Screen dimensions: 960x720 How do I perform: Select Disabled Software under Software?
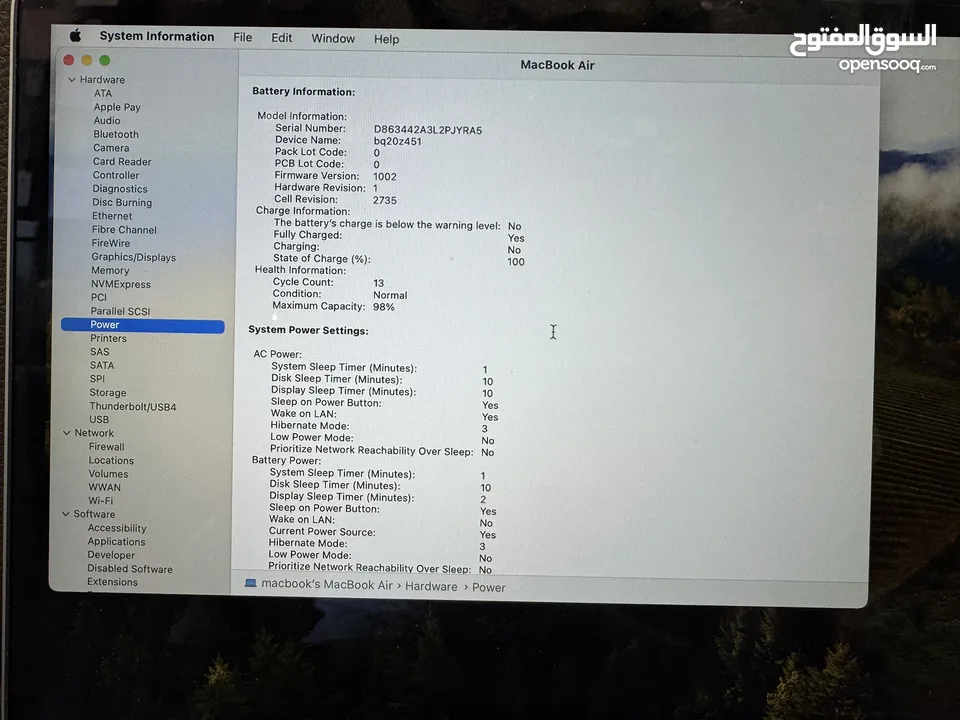coord(130,569)
